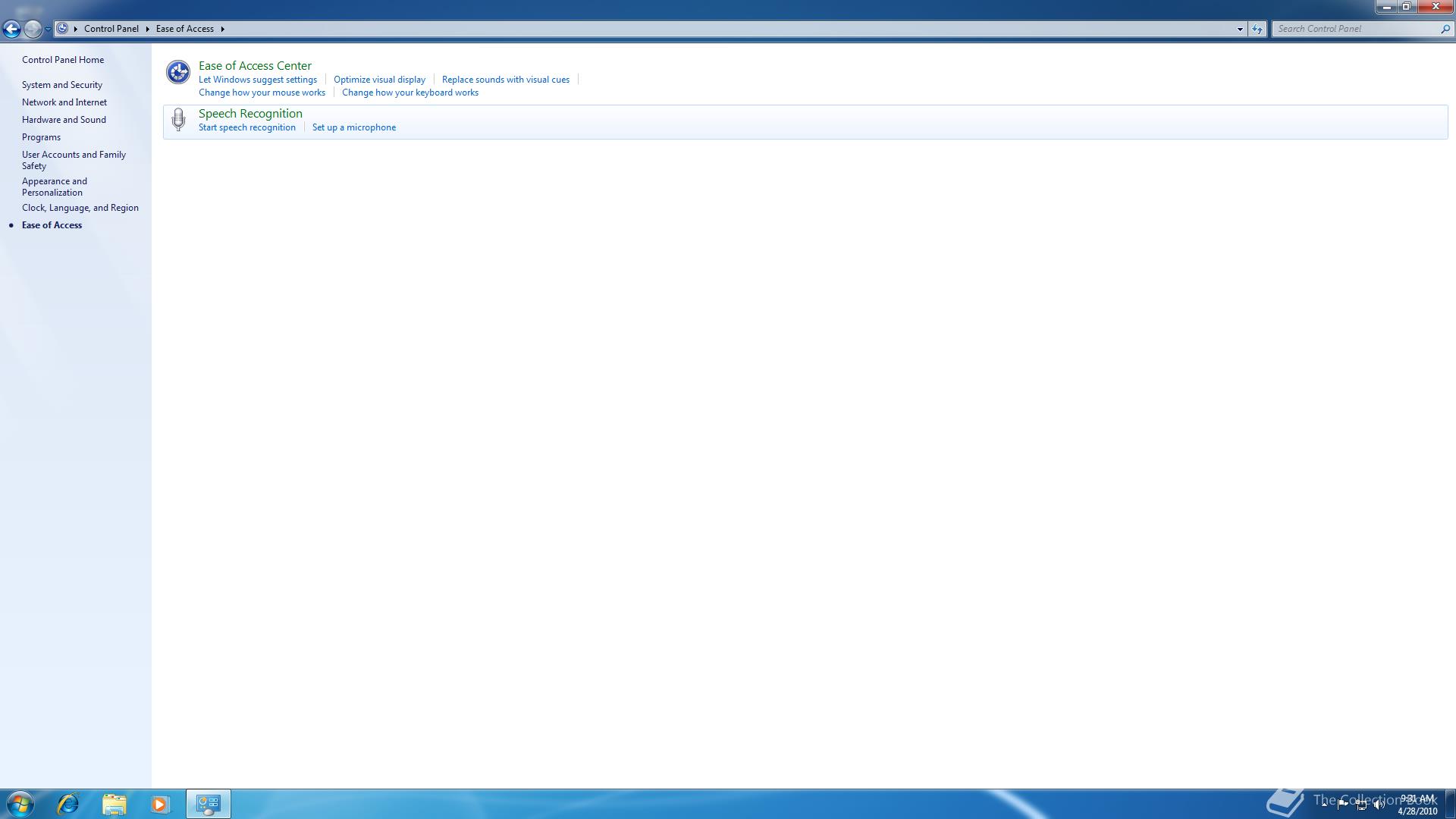Click Start speech recognition link

click(x=247, y=127)
